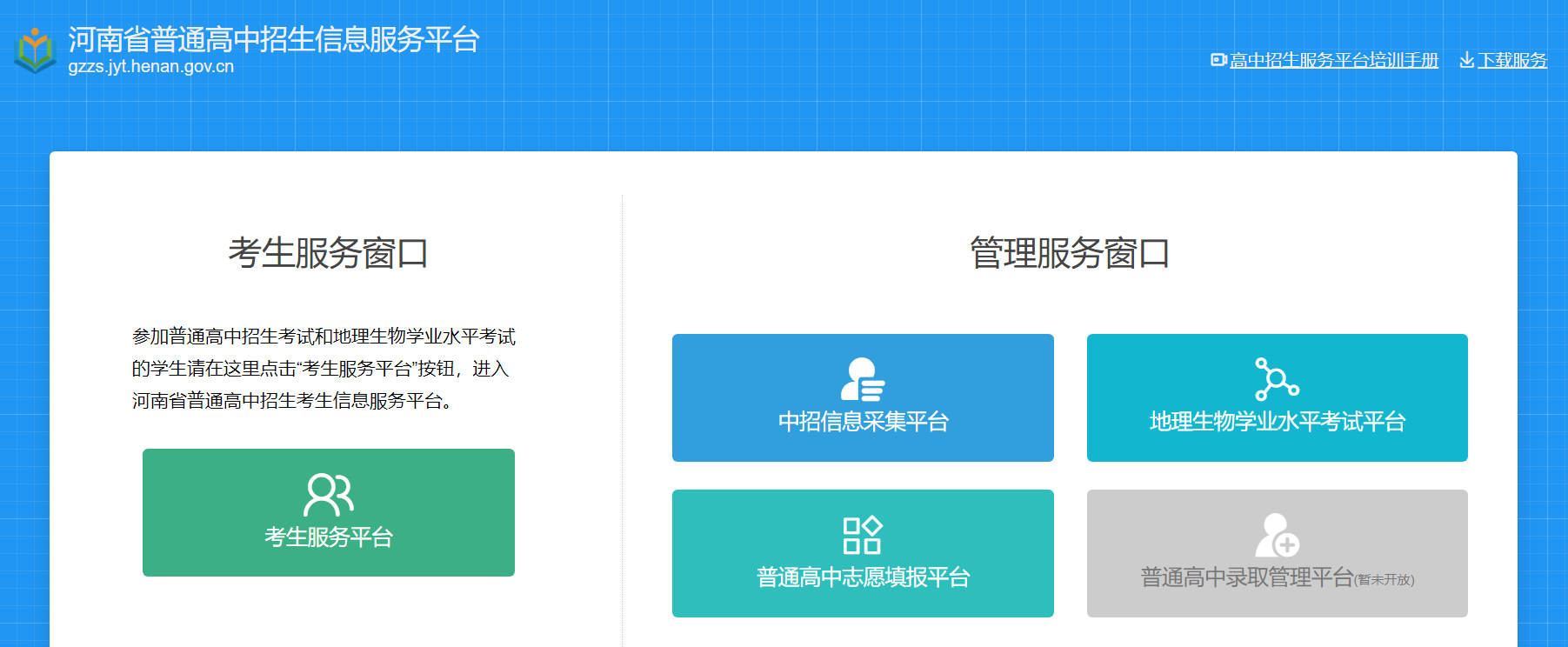This screenshot has height=647, width=1568.
Task: Open the 考生服务平台 button
Action: pyautogui.click(x=329, y=512)
